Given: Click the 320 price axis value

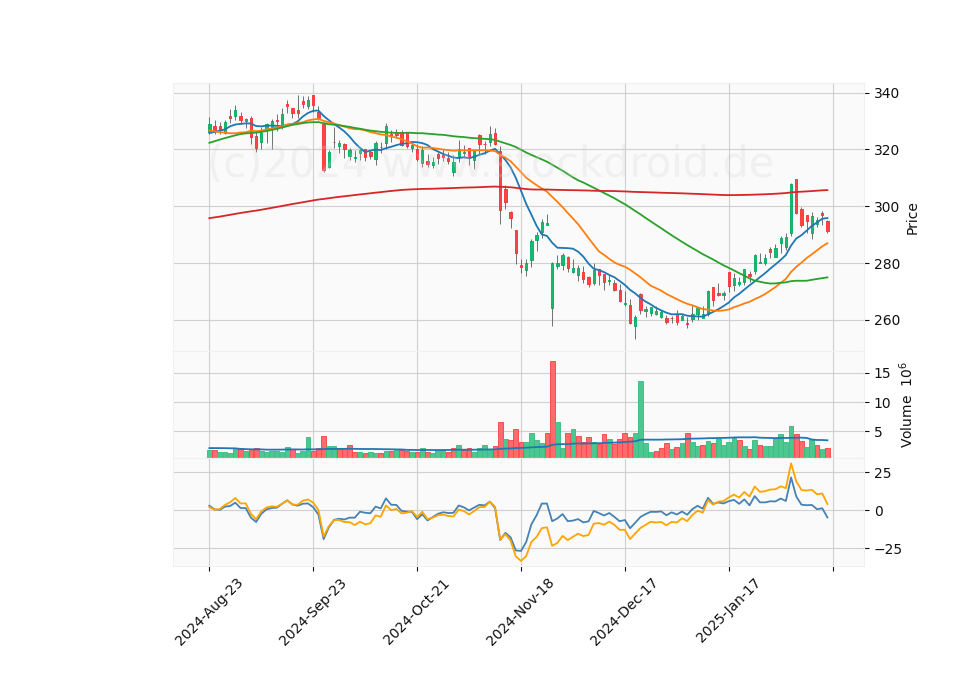Looking at the screenshot, I should point(887,150).
